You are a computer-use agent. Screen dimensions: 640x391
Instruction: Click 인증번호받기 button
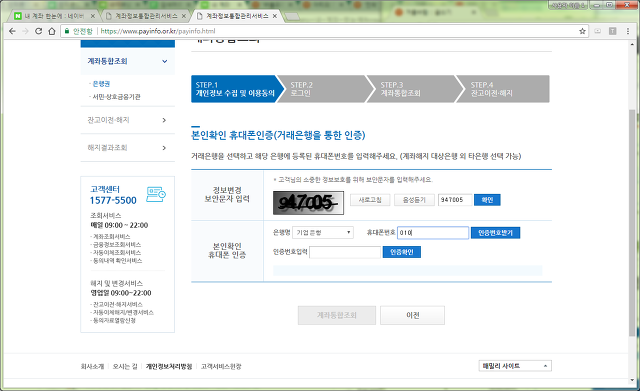[x=496, y=233]
